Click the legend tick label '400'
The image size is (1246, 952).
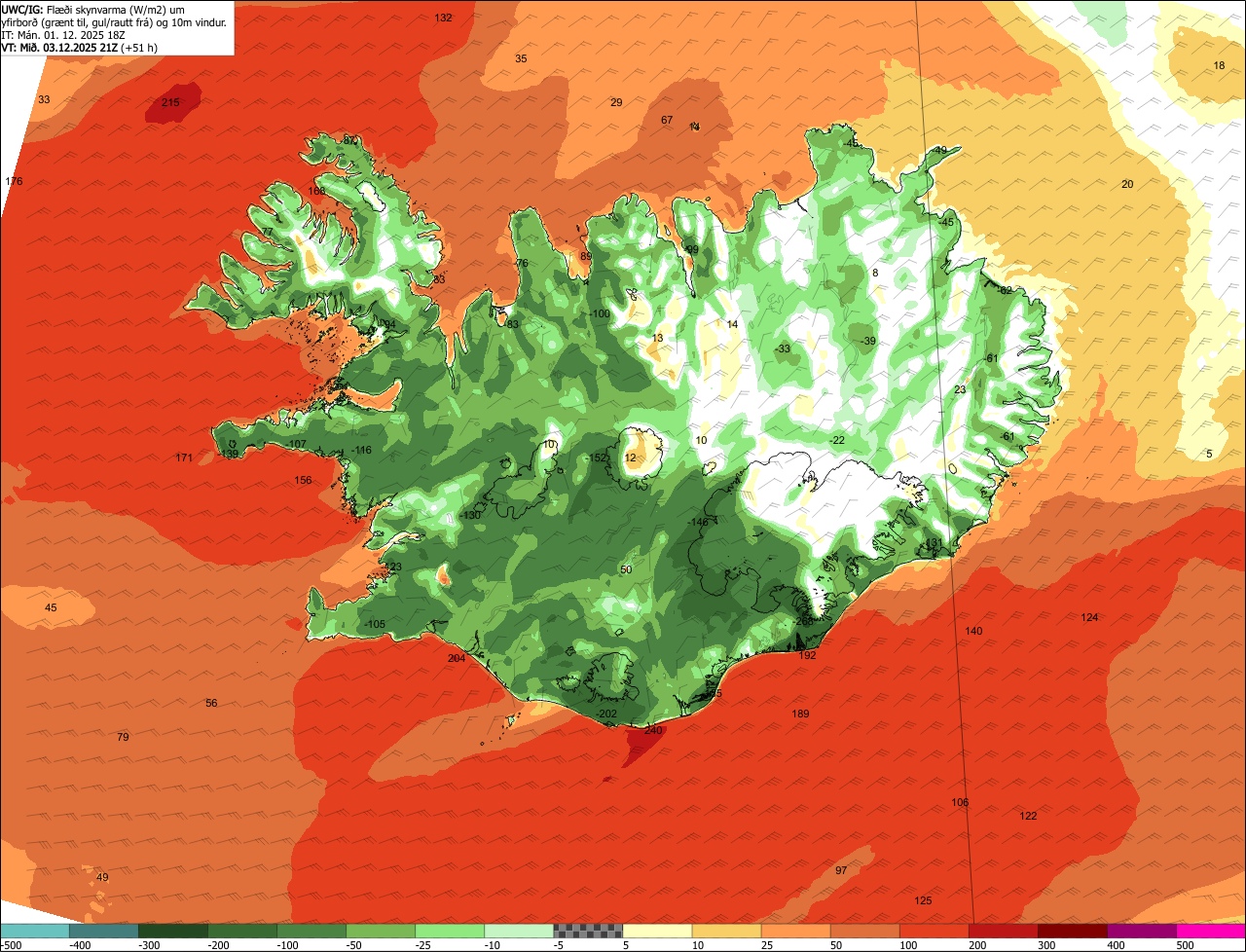1117,945
